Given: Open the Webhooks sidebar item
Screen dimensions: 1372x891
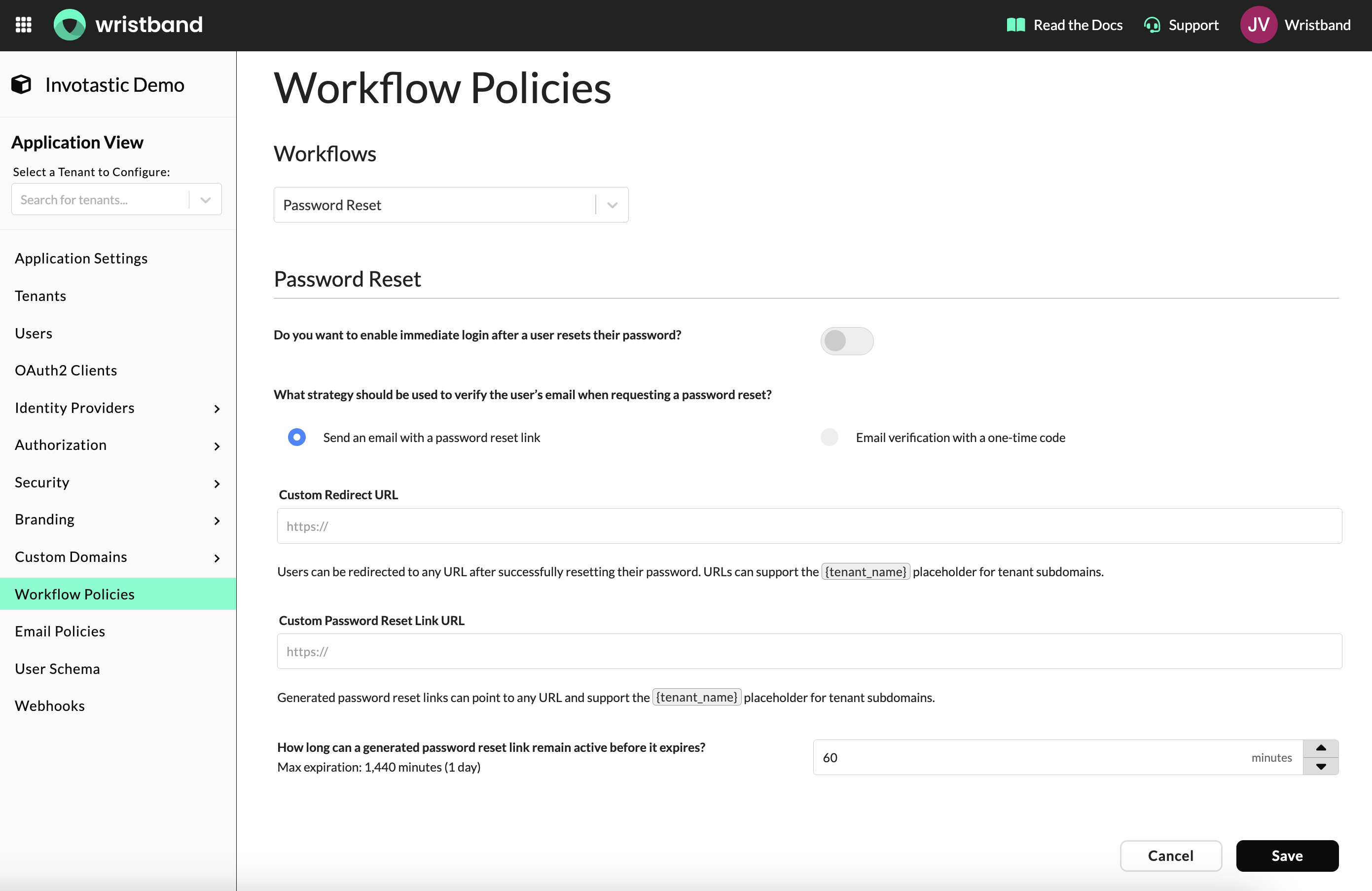Looking at the screenshot, I should tap(50, 705).
